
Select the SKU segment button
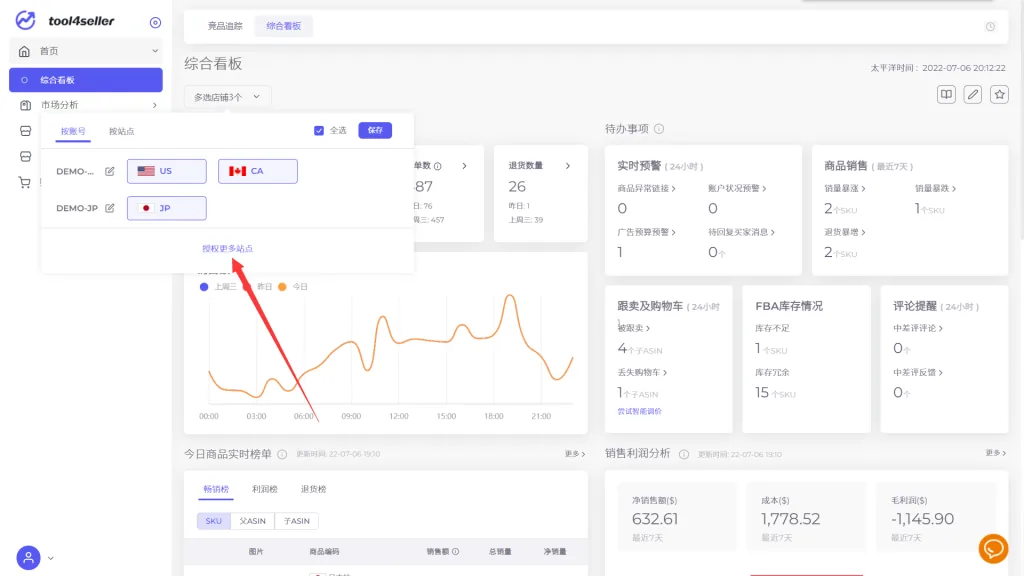point(214,520)
